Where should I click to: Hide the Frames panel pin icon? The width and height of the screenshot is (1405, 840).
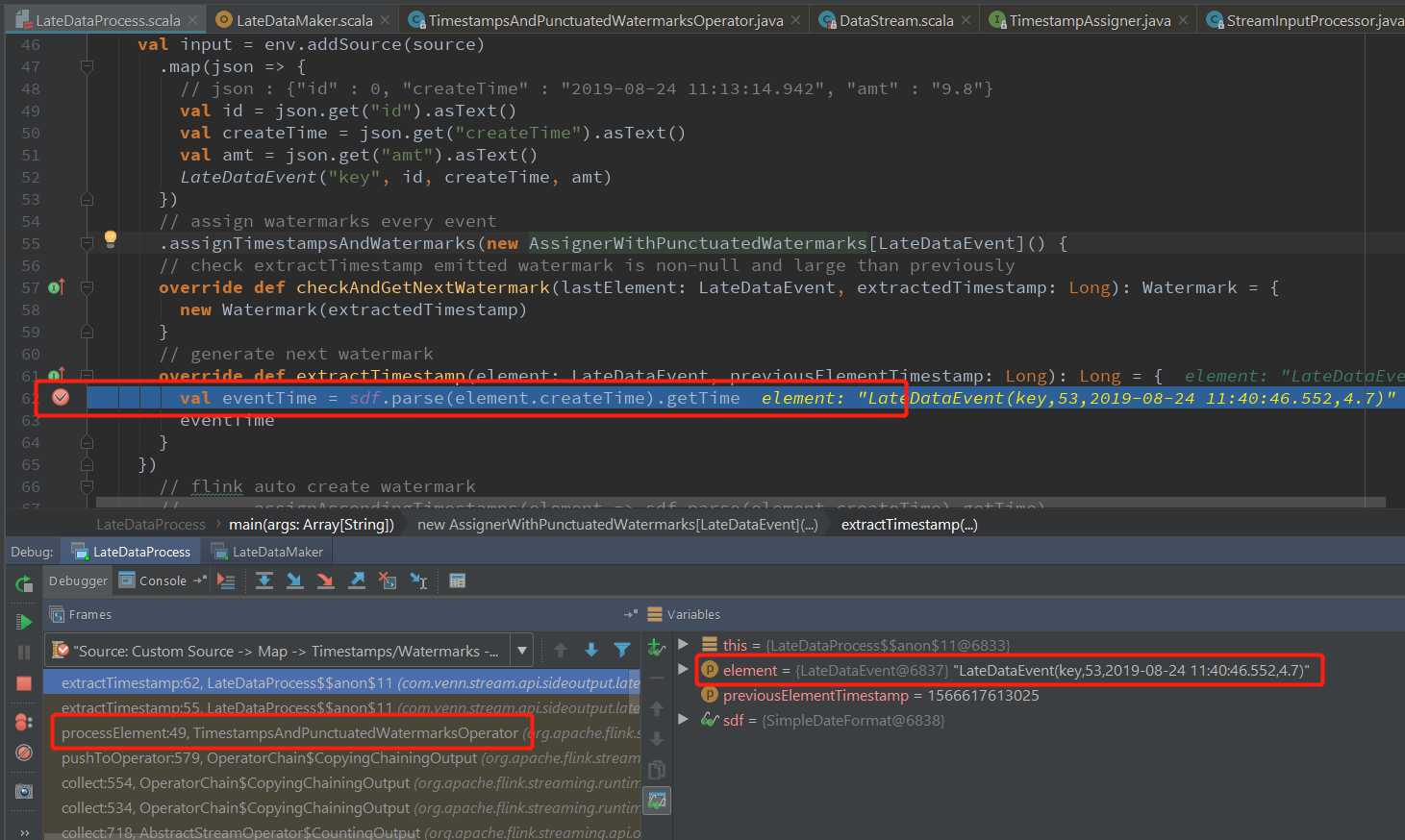coord(630,614)
